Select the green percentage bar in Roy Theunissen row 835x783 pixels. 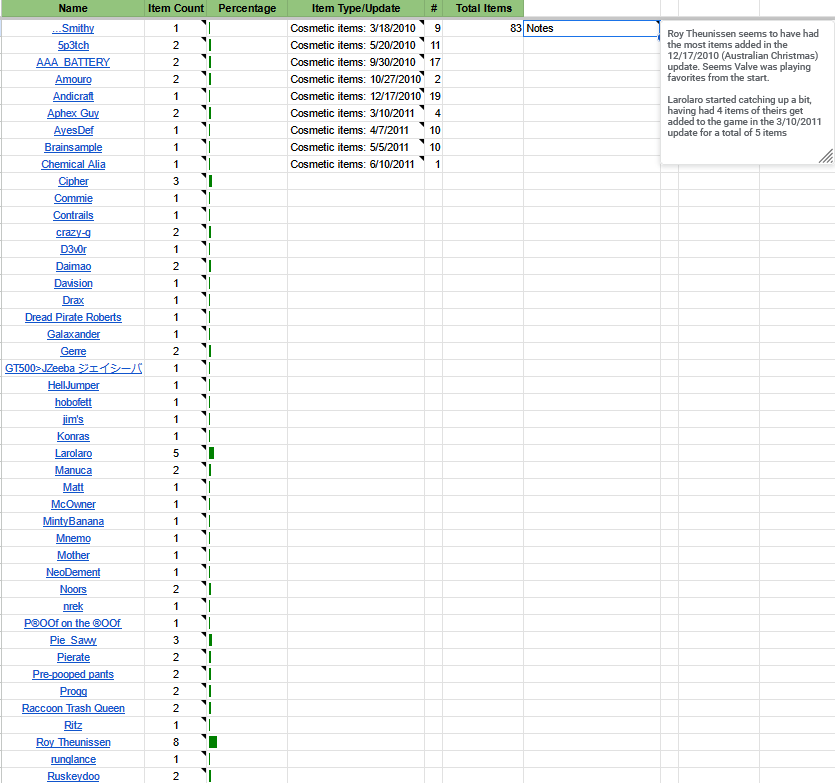[213, 743]
